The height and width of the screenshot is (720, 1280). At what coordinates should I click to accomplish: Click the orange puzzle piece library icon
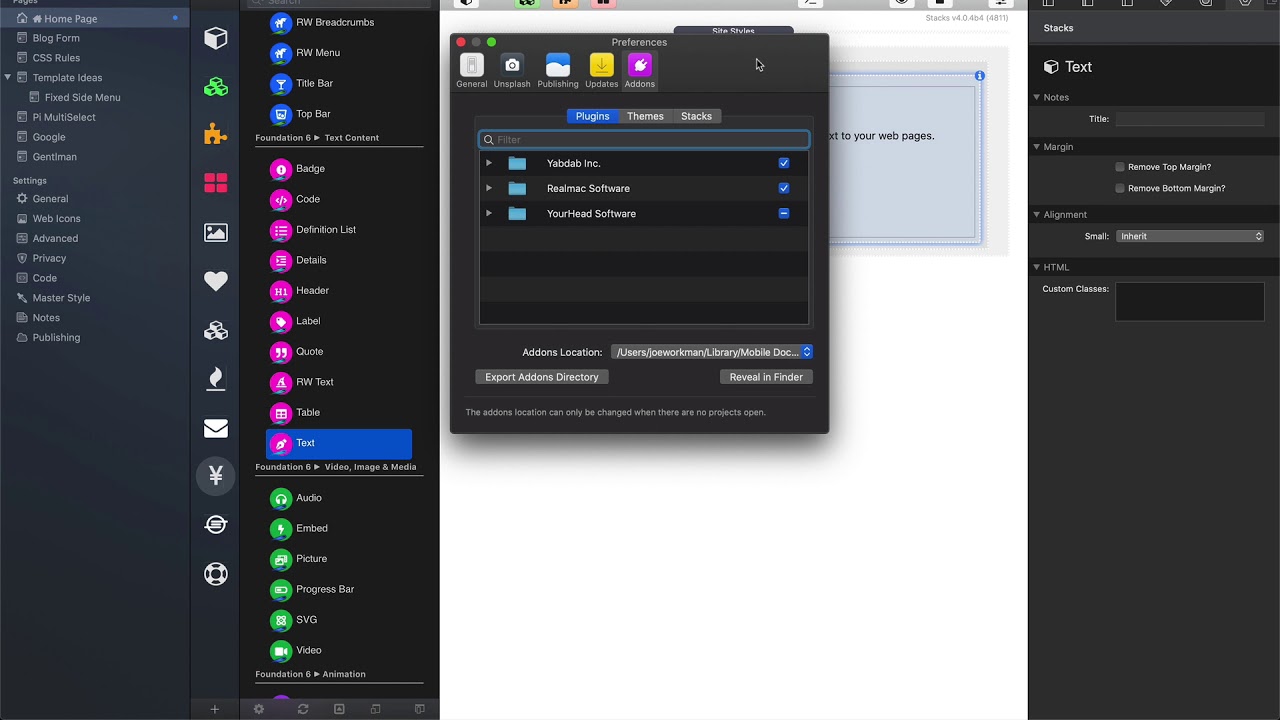(x=216, y=135)
